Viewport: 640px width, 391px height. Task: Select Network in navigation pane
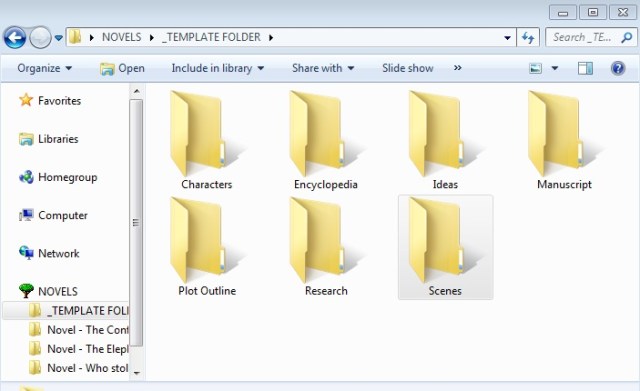pos(49,253)
